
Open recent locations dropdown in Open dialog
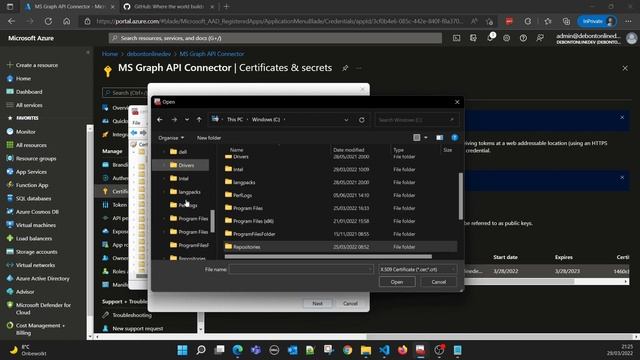pyautogui.click(x=187, y=120)
